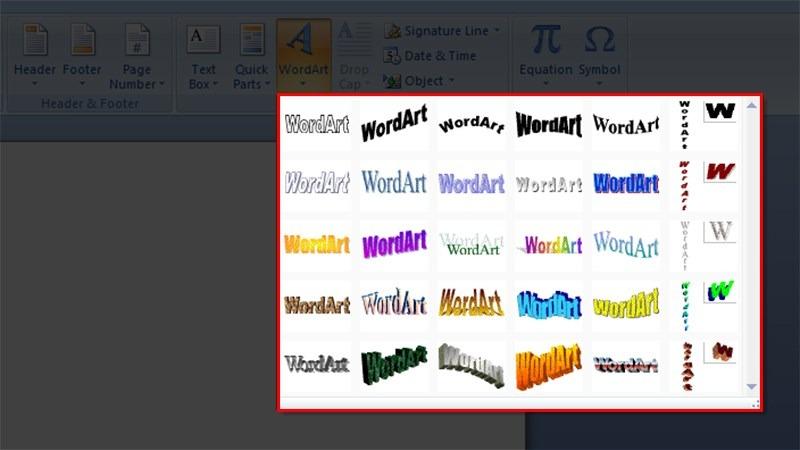The image size is (800, 450).
Task: Choose the bold royal blue WordArt
Action: coord(626,183)
